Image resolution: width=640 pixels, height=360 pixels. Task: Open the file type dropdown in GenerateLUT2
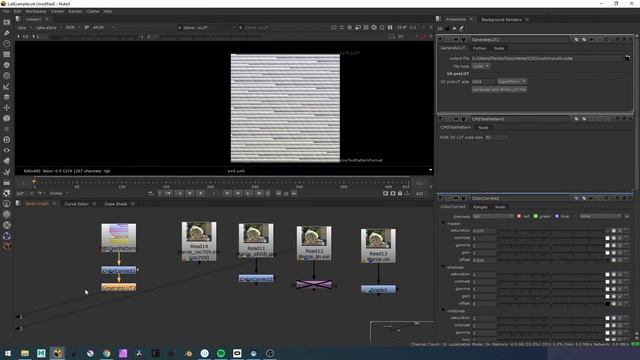tap(481, 66)
